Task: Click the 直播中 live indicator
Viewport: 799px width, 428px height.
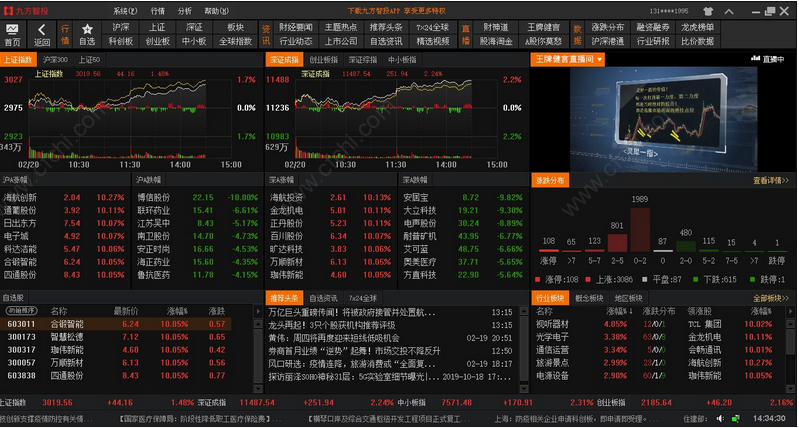Action: click(768, 59)
